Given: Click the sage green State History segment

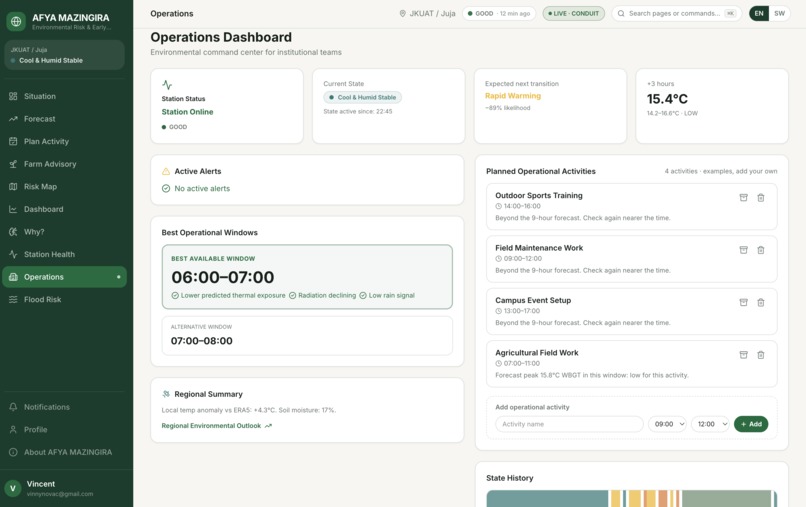Looking at the screenshot, I should click(727, 498).
